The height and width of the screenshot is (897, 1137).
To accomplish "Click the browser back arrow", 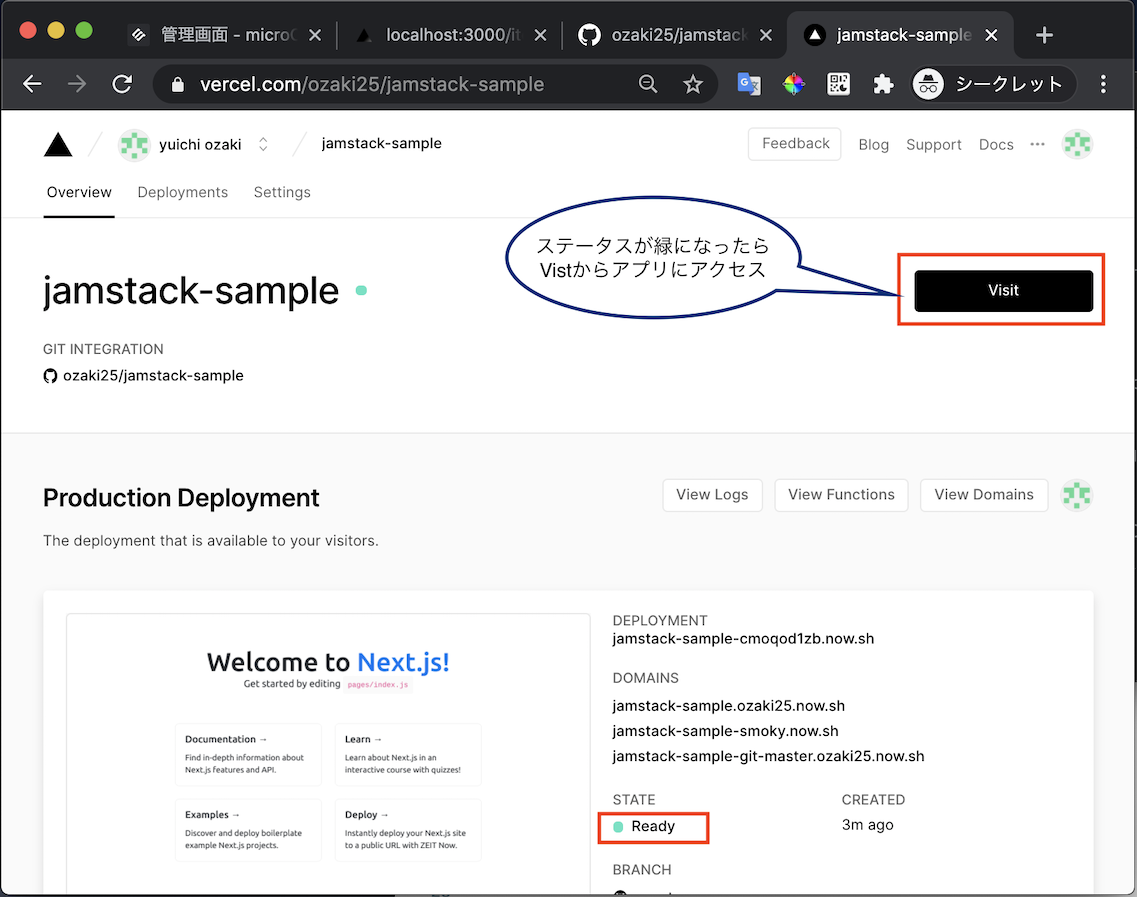I will [32, 84].
